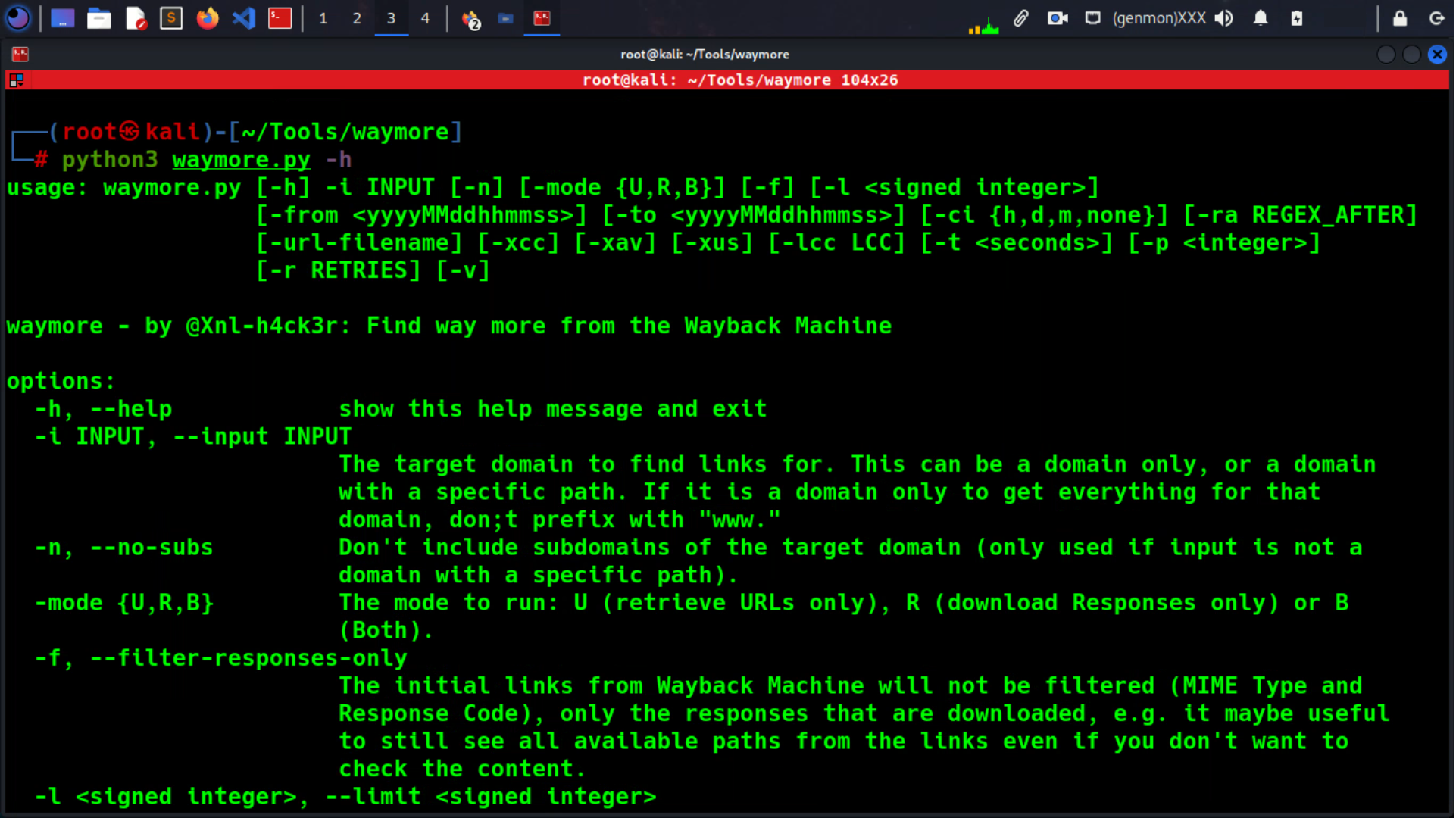Click '[-ra REGEX_AFTER]' in the usage line

[x=1300, y=215]
